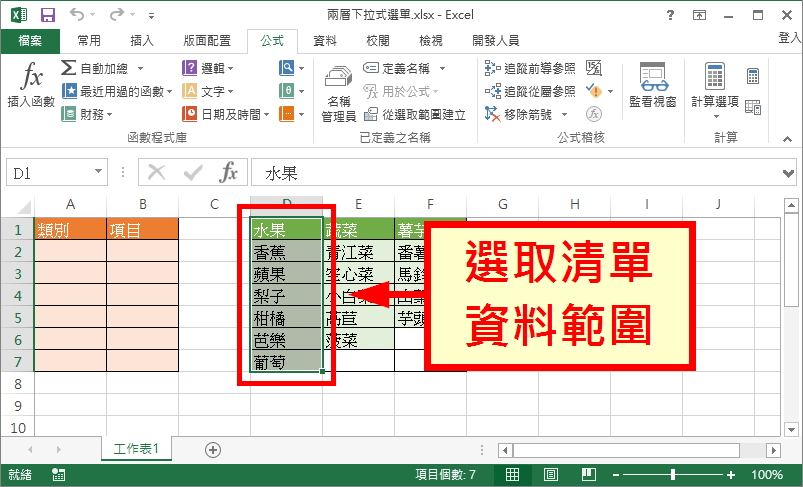
Task: Open Customize Quick Access Toolbar dropdown
Action: point(152,16)
